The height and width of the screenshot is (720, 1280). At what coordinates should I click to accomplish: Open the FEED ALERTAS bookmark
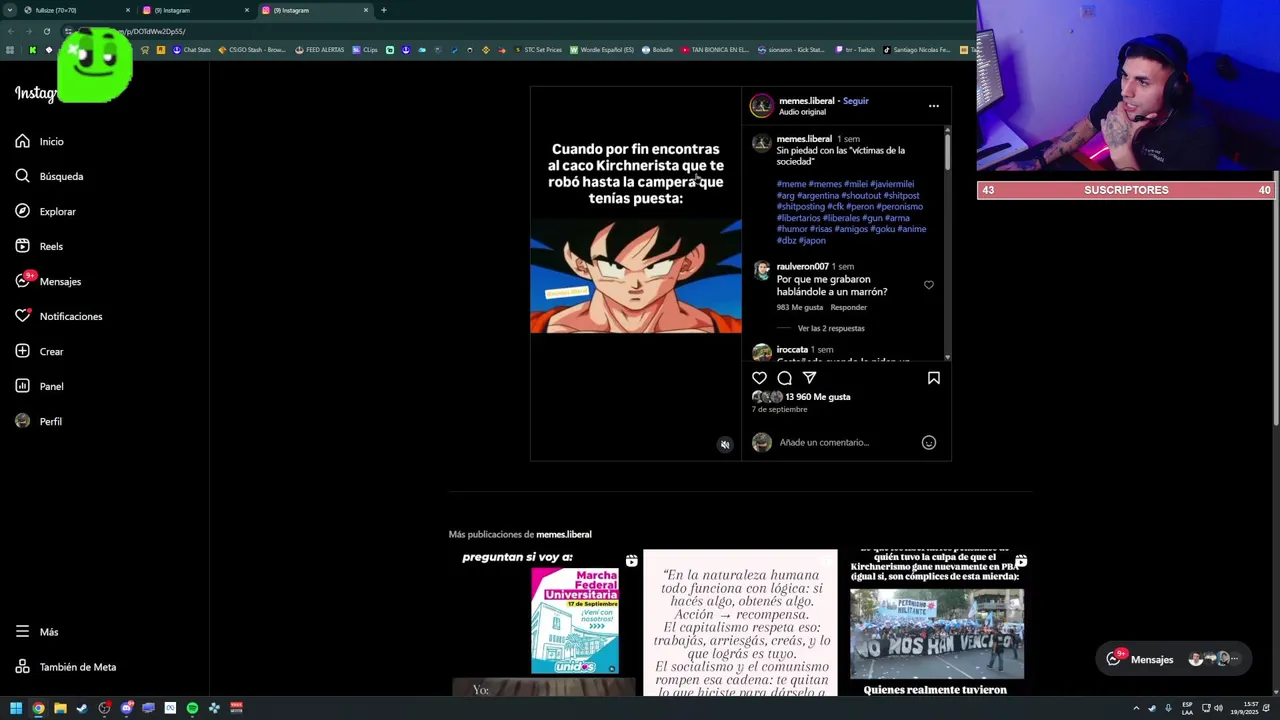pyautogui.click(x=319, y=50)
